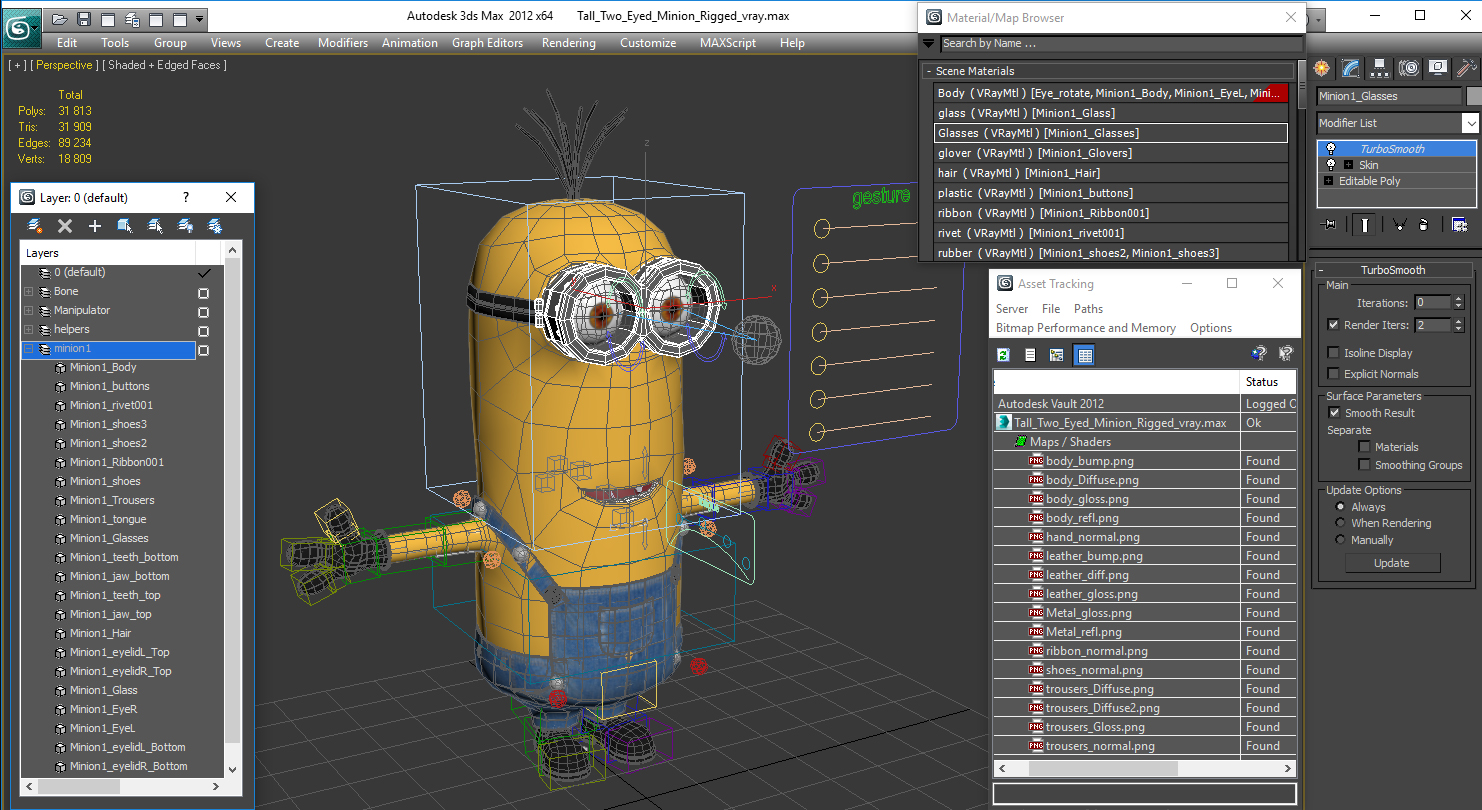The image size is (1482, 810).
Task: Open the Graph Editors menu
Action: pyautogui.click(x=487, y=43)
